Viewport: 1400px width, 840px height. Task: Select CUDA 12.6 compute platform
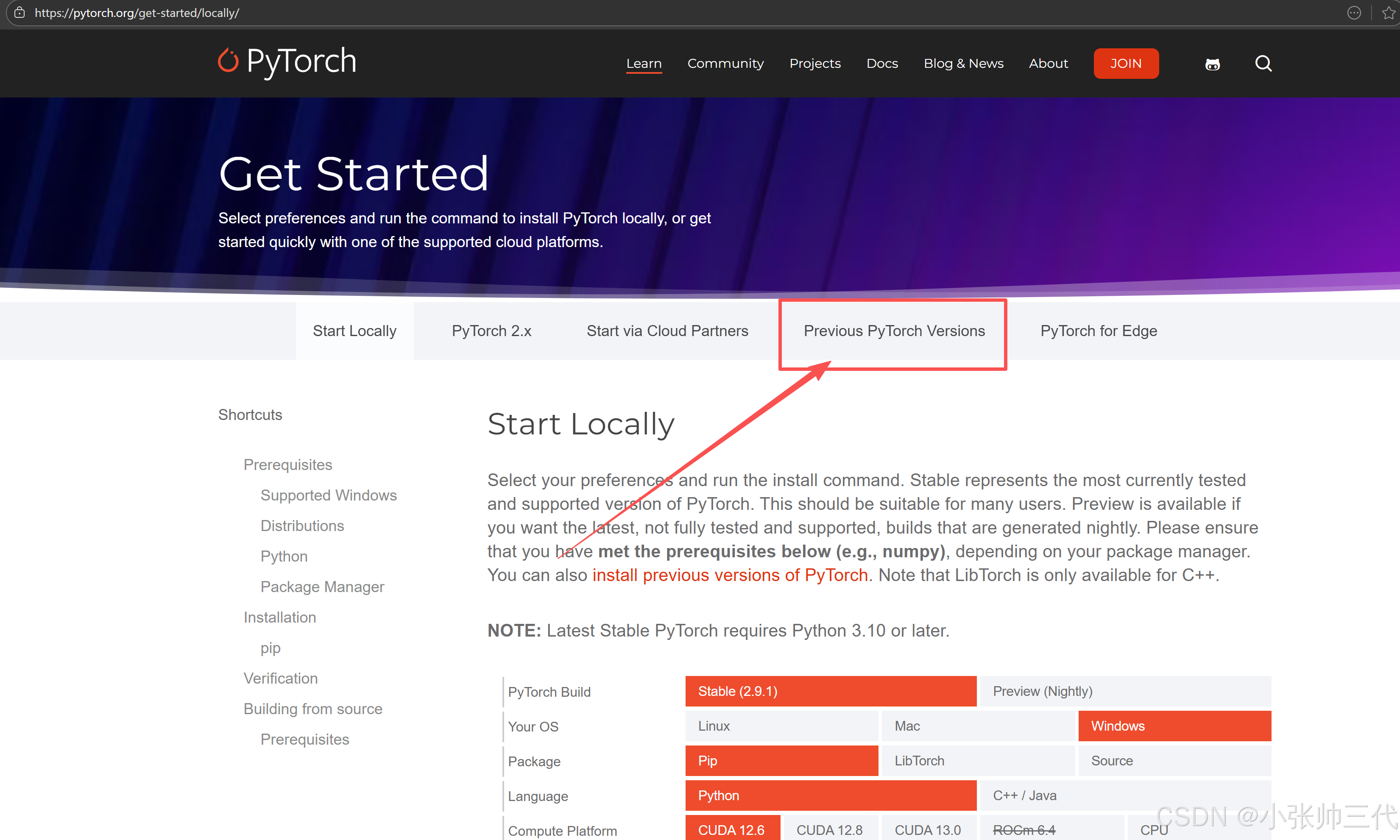point(733,828)
